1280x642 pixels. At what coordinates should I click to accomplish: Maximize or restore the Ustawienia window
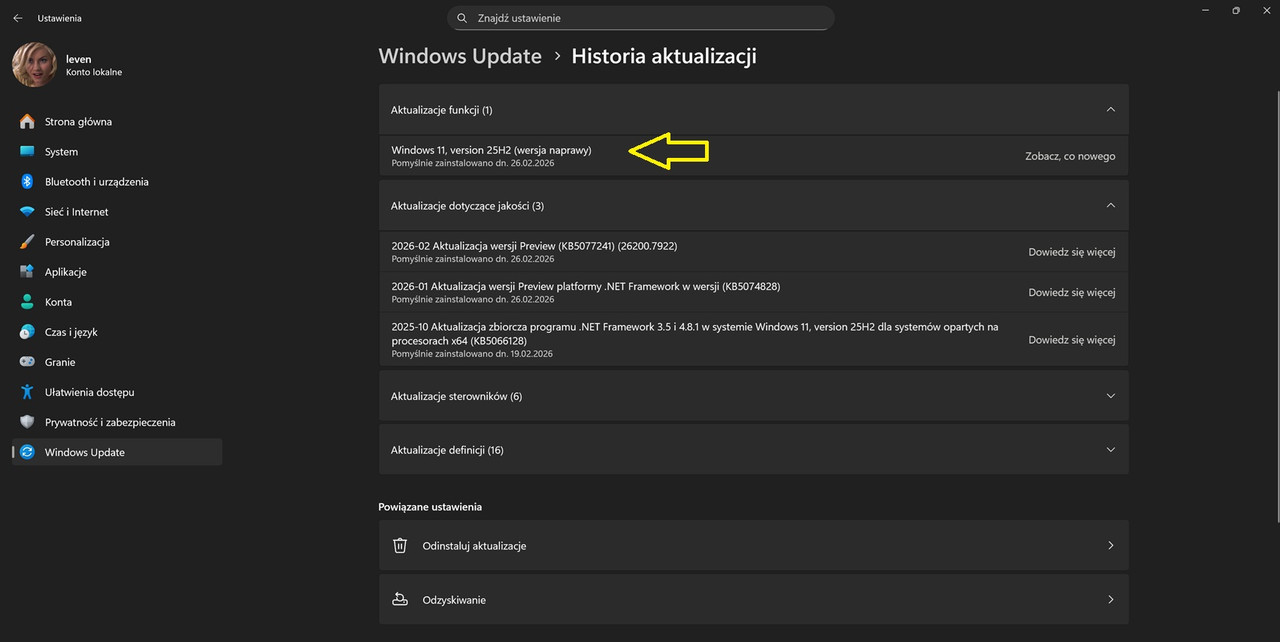[1236, 10]
